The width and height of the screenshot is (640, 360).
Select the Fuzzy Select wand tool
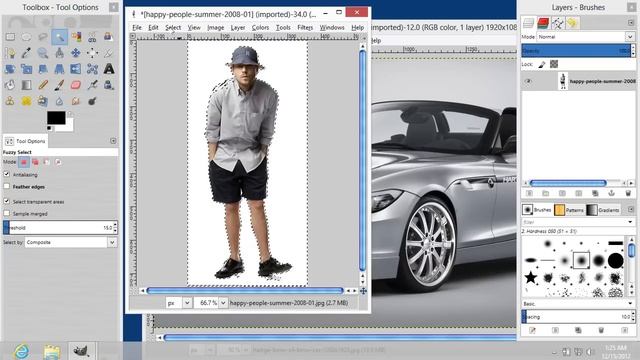(x=59, y=37)
